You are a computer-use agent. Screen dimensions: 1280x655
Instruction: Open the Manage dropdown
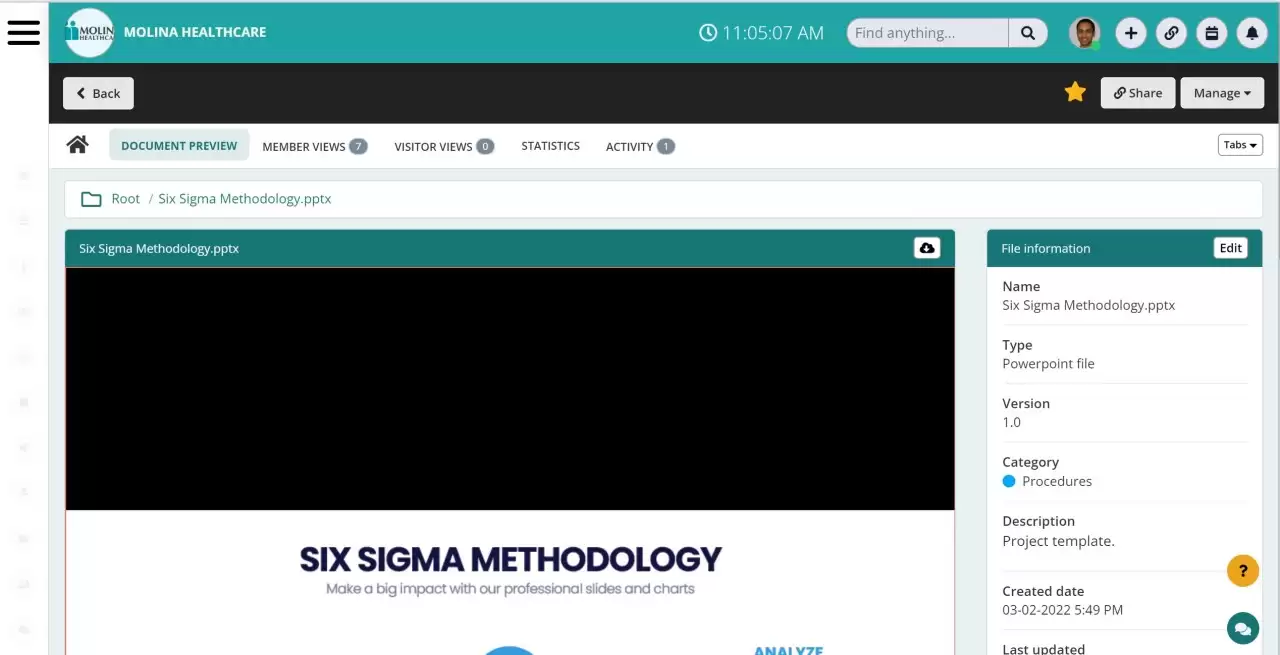1221,92
